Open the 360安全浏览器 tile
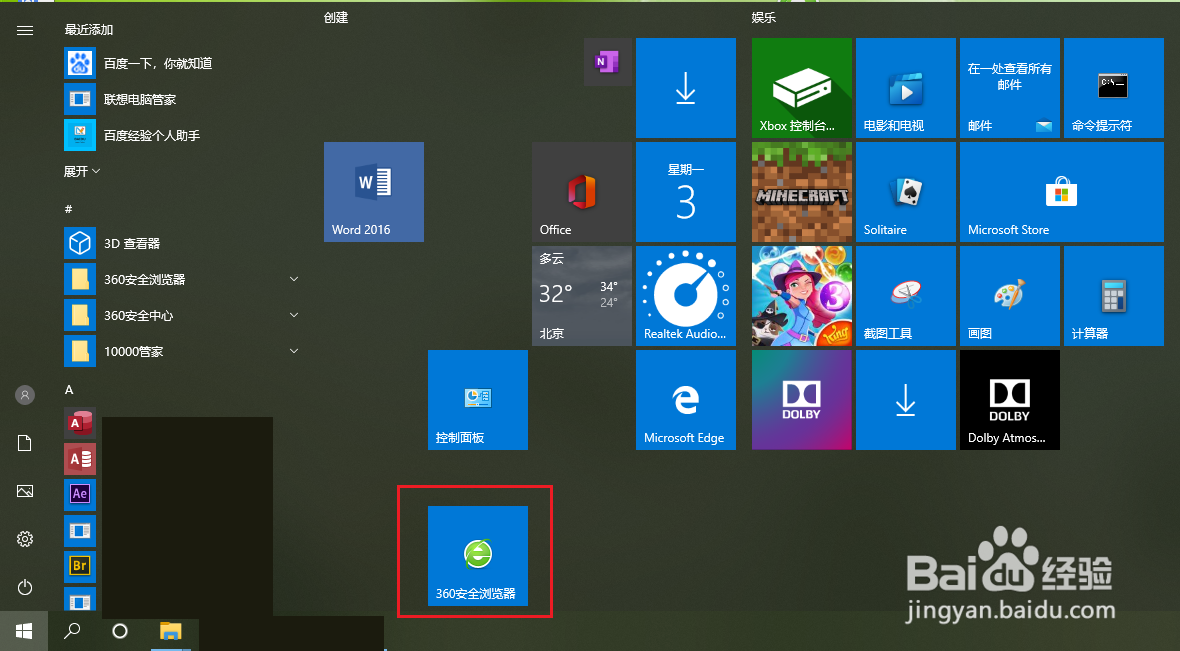This screenshot has height=651, width=1180. [x=477, y=555]
